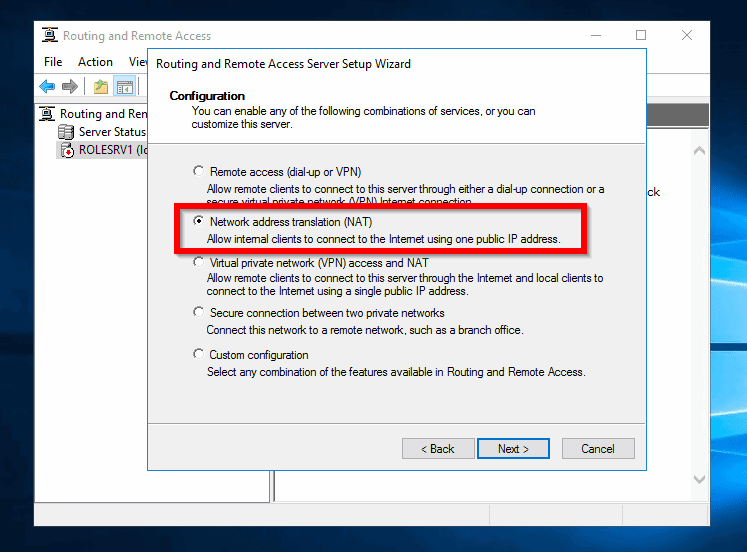Open the partially hidden View menu
The image size is (747, 552).
coord(138,62)
